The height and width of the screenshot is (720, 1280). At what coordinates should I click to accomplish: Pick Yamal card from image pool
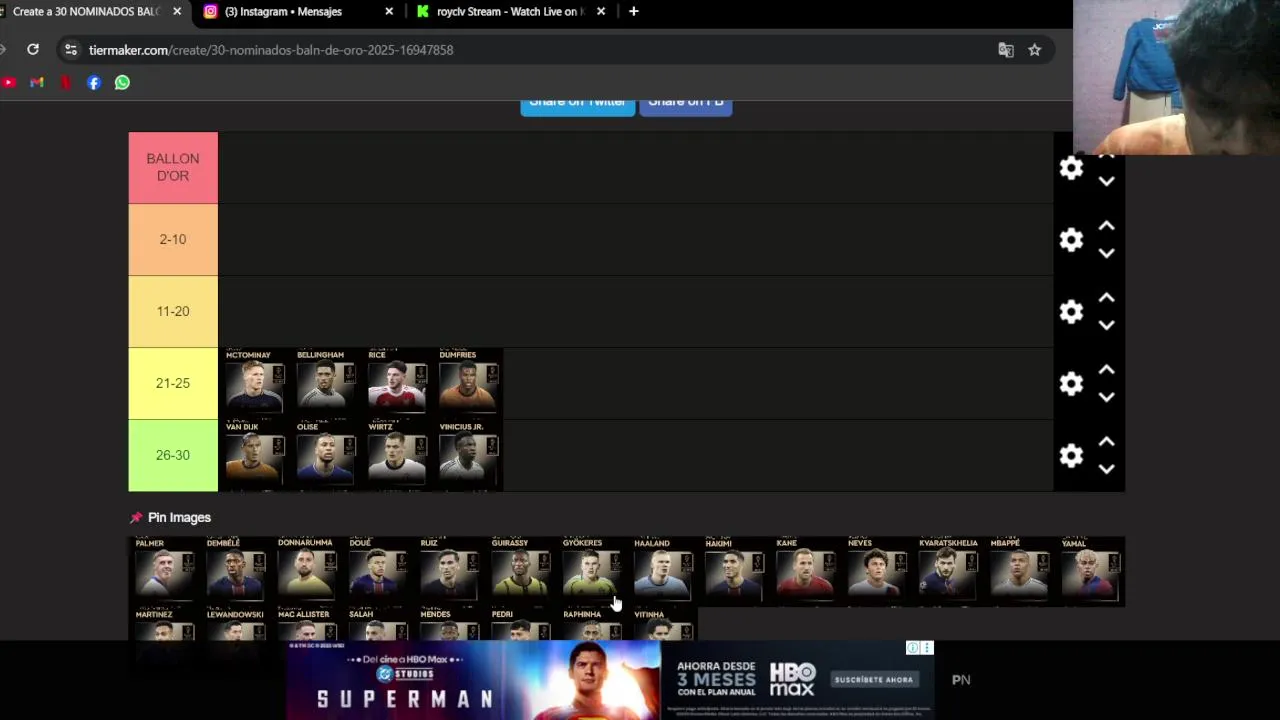coord(1089,571)
